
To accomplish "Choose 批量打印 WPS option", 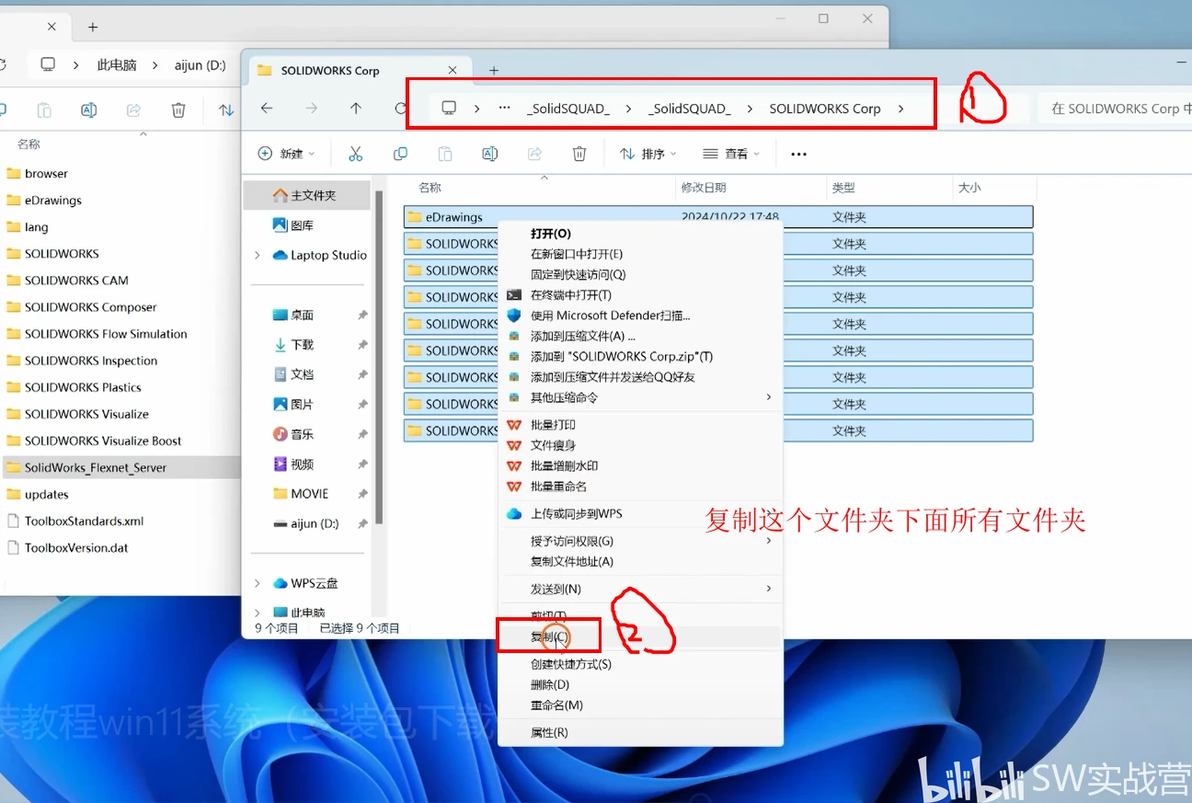I will pos(640,425).
